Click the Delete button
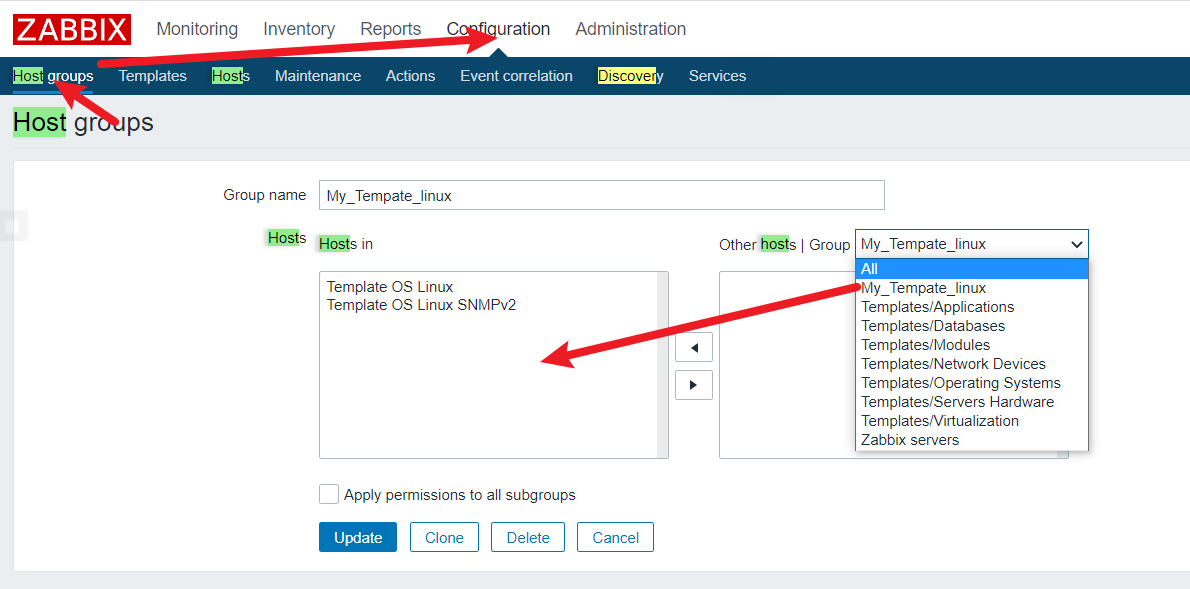Image resolution: width=1190 pixels, height=589 pixels. 527,537
